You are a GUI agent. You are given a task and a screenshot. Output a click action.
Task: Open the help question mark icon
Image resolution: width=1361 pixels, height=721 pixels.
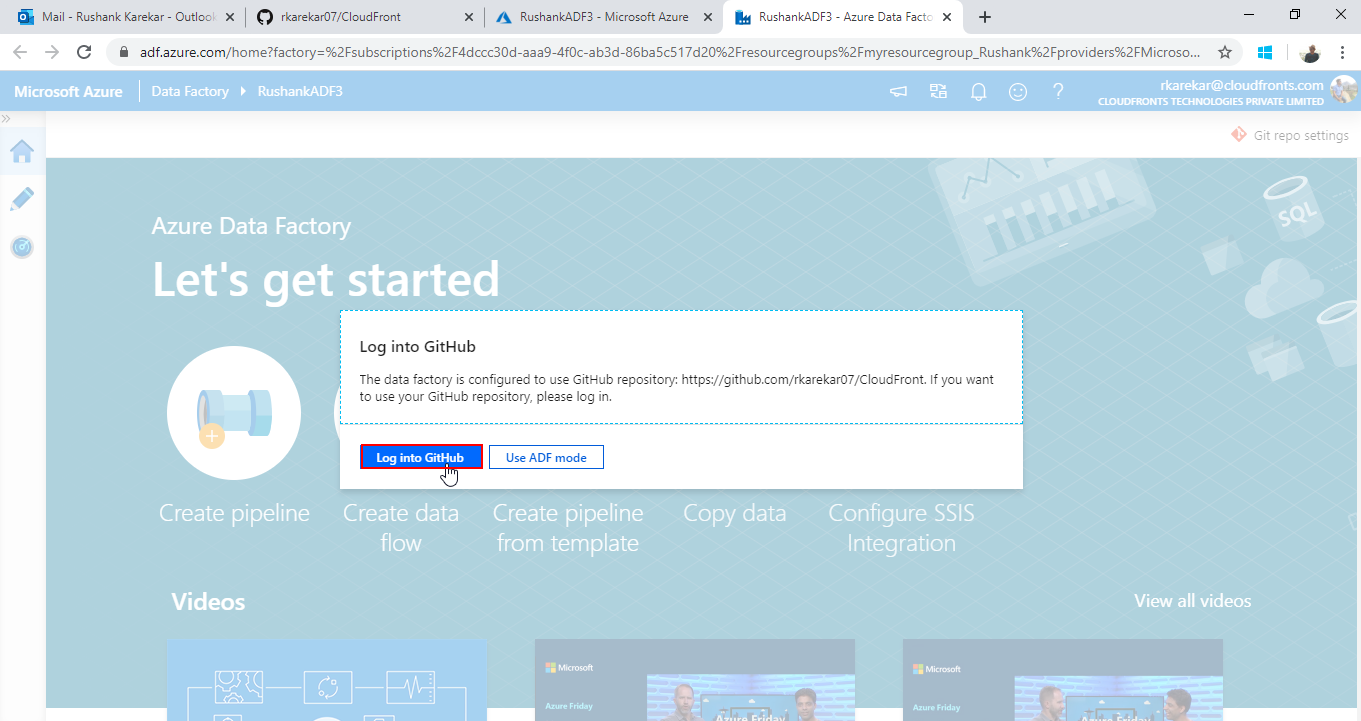pyautogui.click(x=1058, y=92)
